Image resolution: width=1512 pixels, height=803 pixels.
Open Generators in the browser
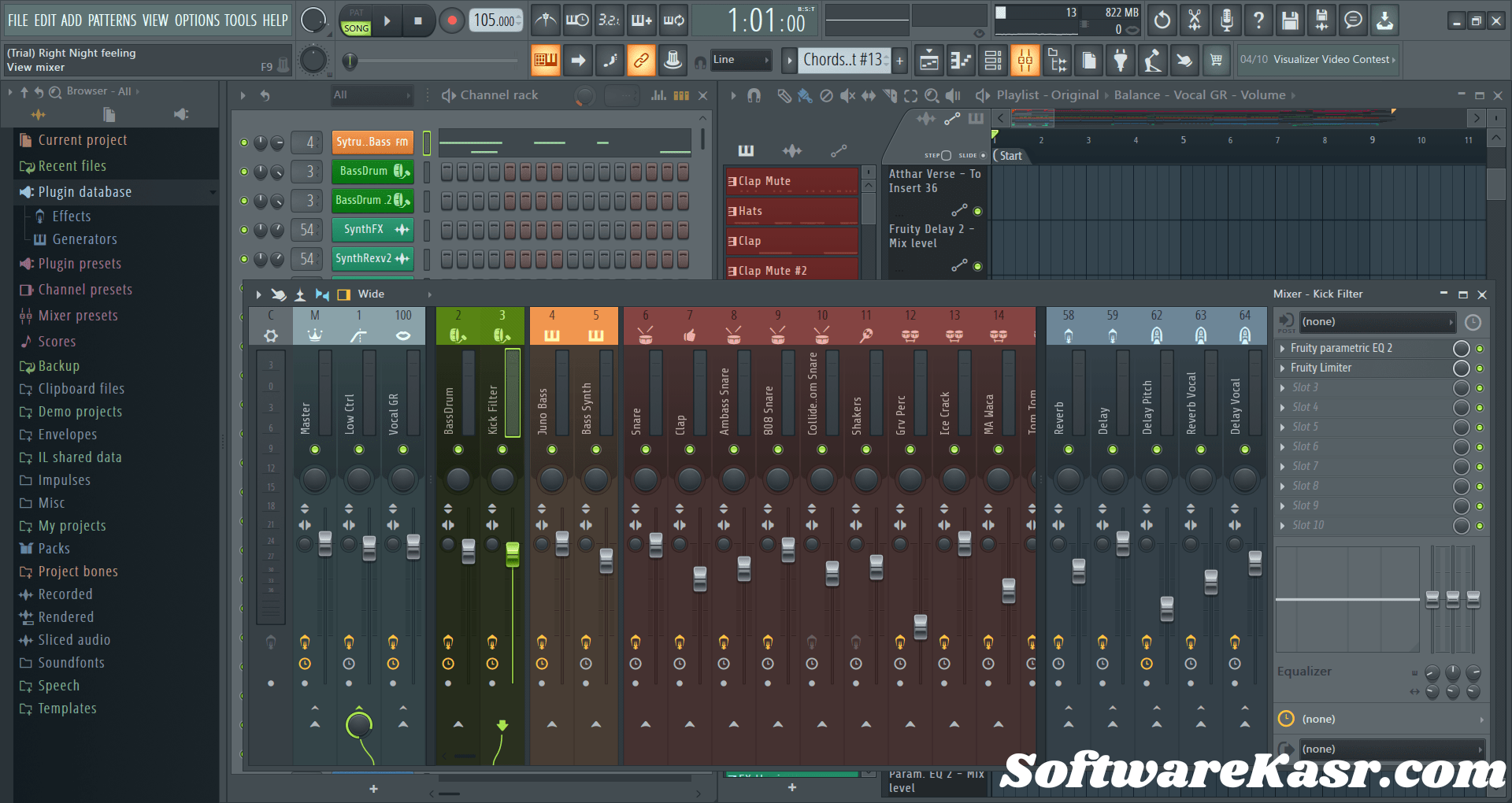tap(84, 239)
